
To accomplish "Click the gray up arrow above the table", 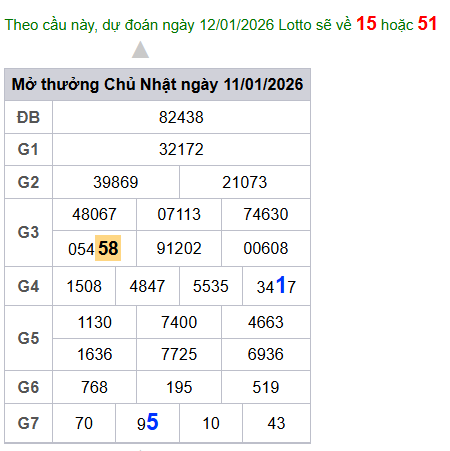I will coord(140,50).
